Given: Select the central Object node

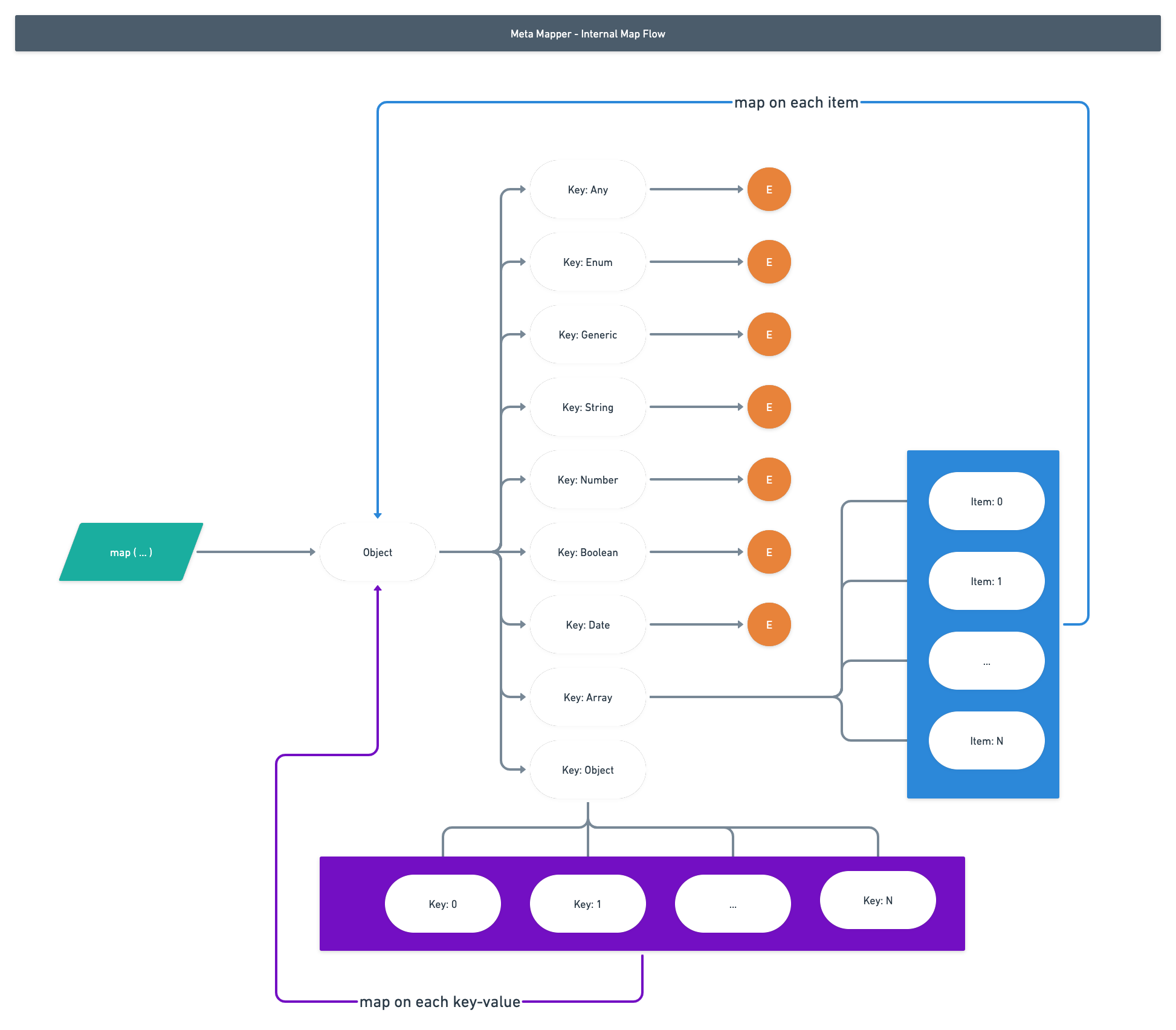Looking at the screenshot, I should (x=377, y=552).
